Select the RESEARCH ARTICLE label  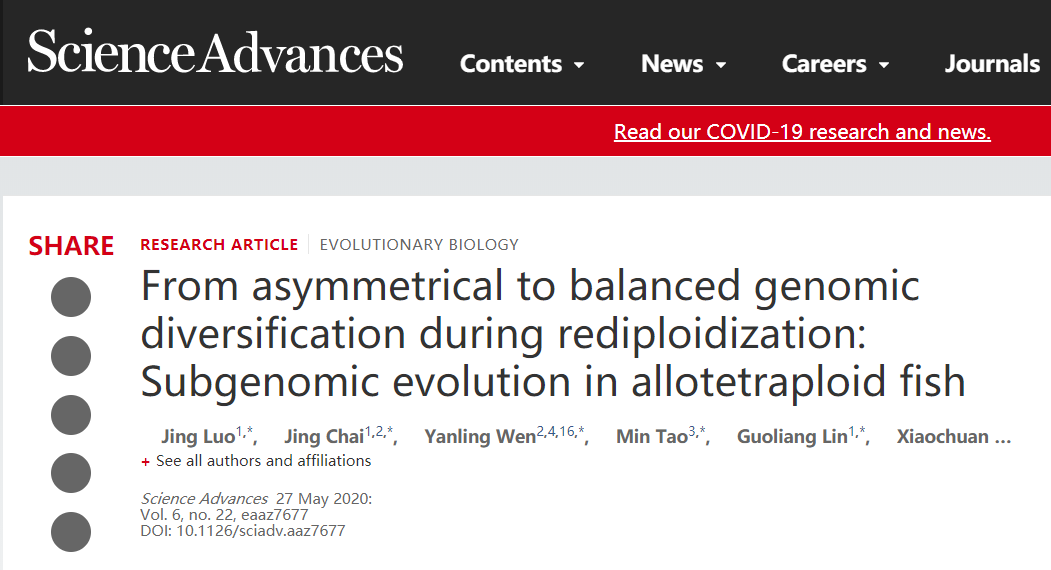pyautogui.click(x=219, y=245)
